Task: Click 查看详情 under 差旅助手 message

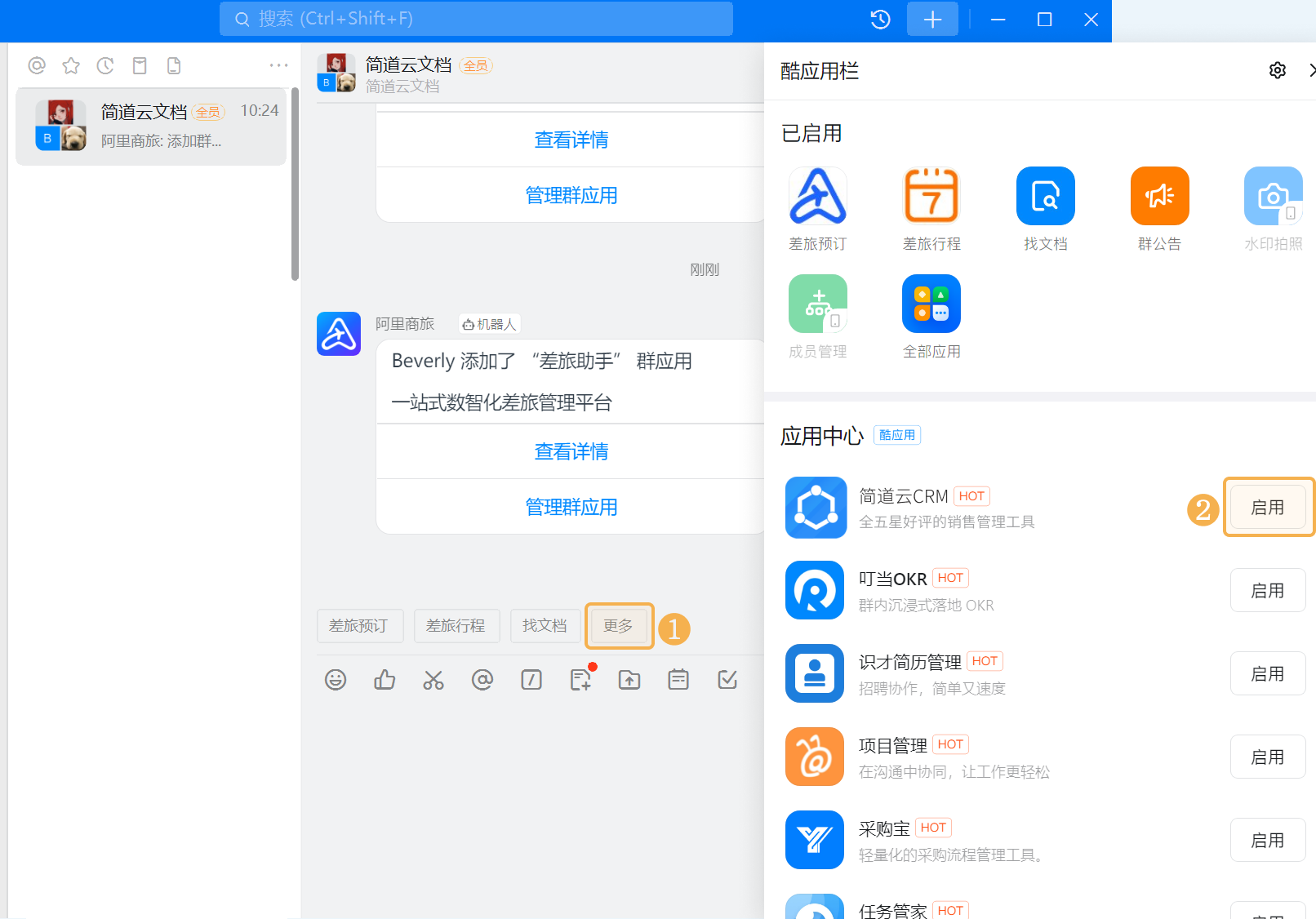Action: click(x=571, y=452)
